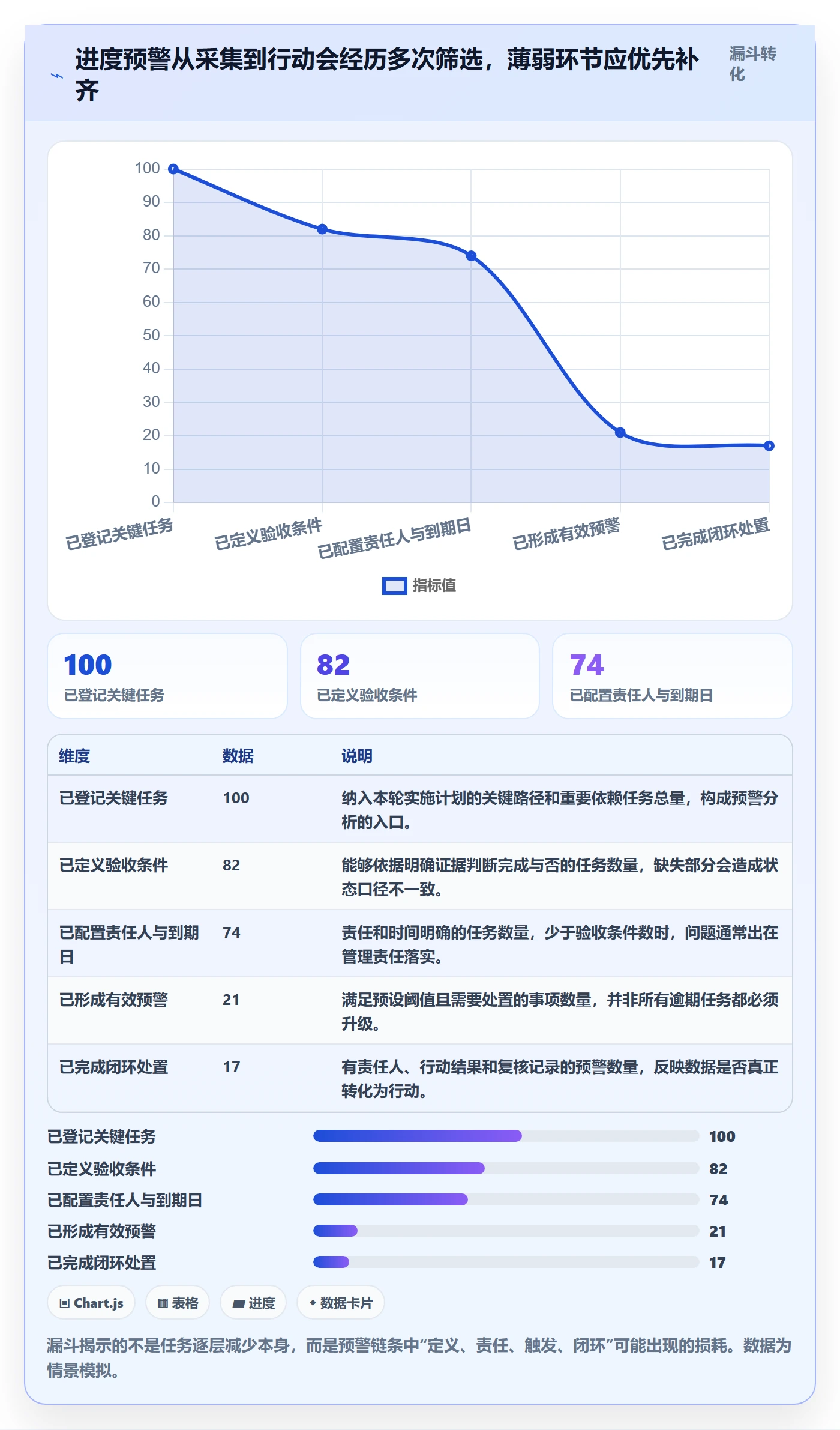Toggle the 指标值 legend color box
The image size is (840, 1430).
click(x=394, y=585)
